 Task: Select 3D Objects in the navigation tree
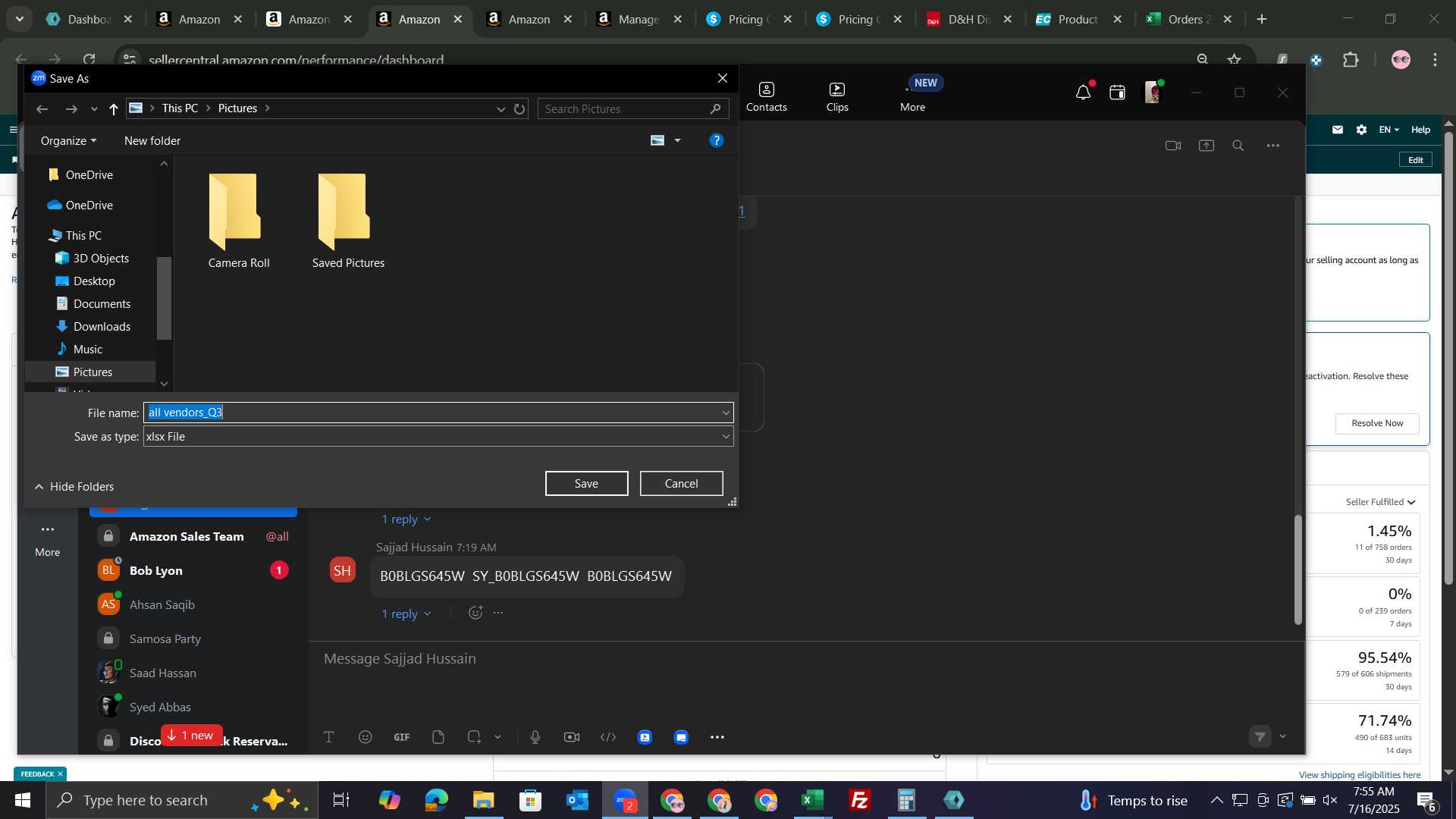(x=101, y=258)
